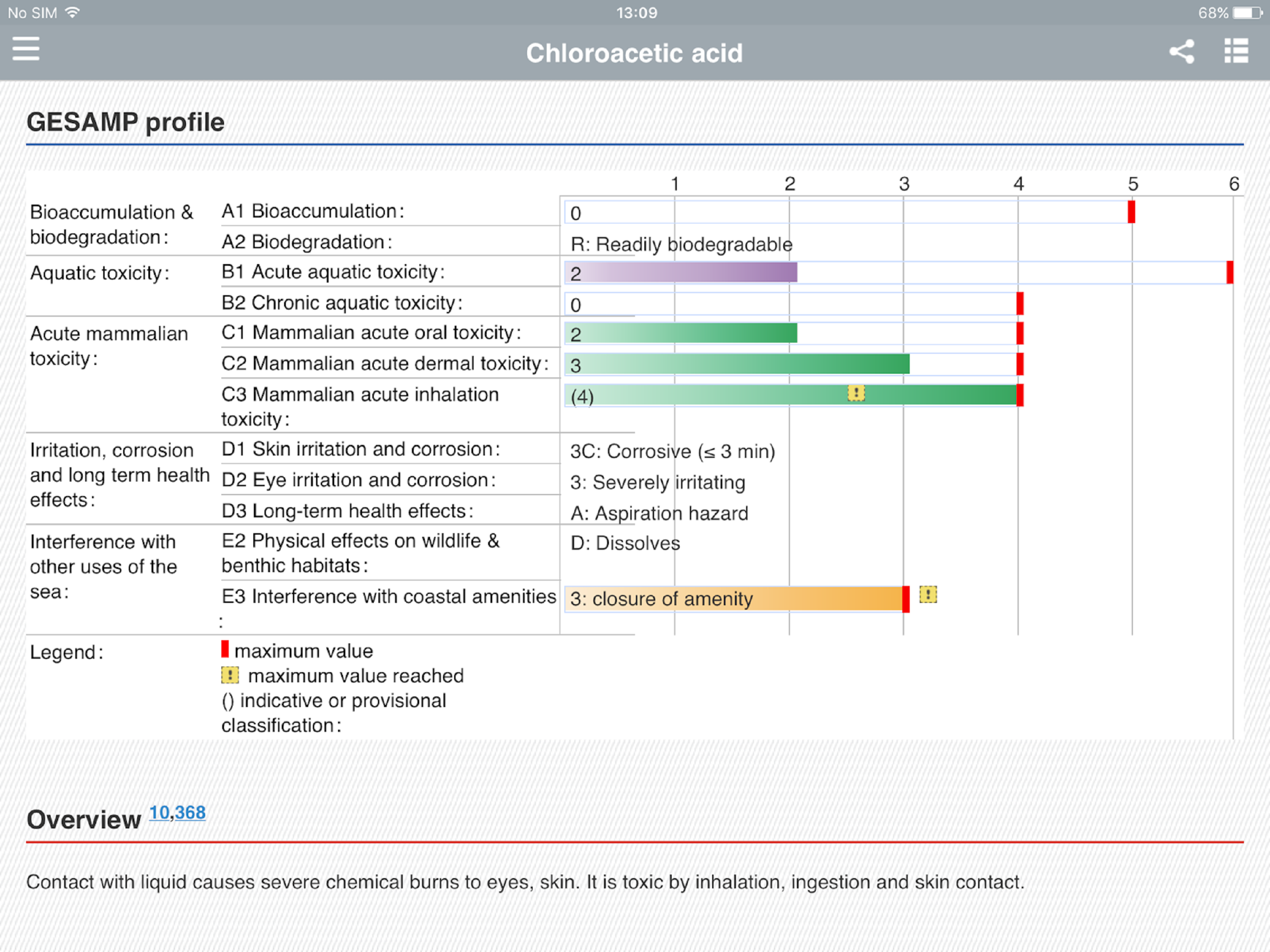Tap the Acute mammalian toxicity category
This screenshot has height=952, width=1270.
[109, 346]
